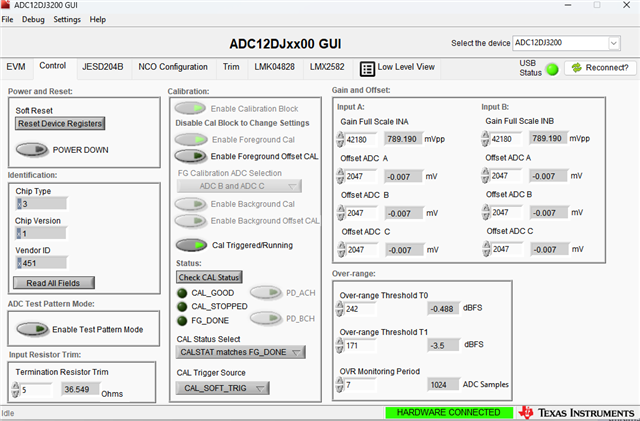The height and width of the screenshot is (421, 640).
Task: Click stepper arrows for Gain Full Scale INB
Action: coord(485,138)
